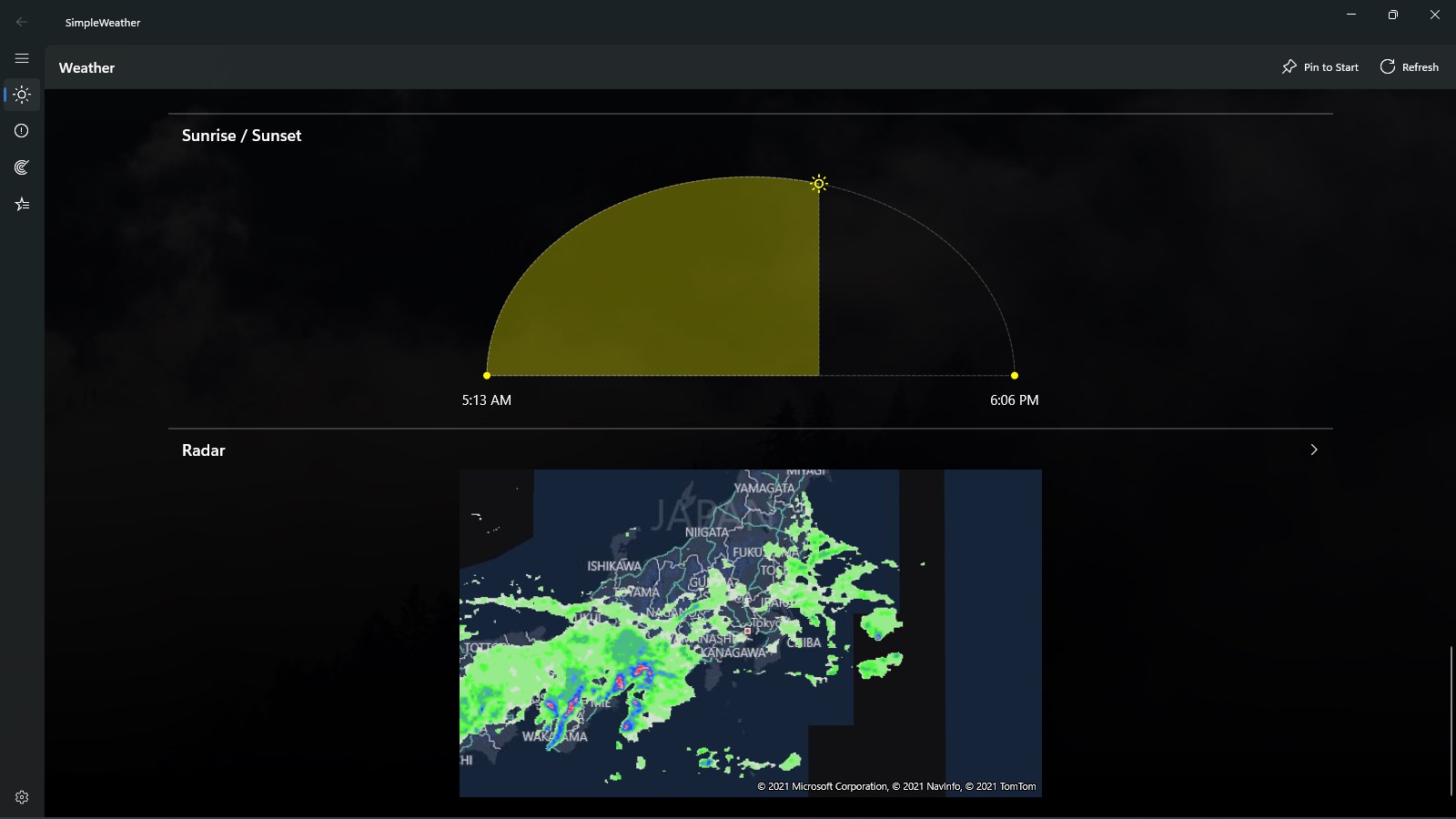Viewport: 1456px width, 819px height.
Task: Open the navigation hamburger menu
Action: tap(22, 57)
